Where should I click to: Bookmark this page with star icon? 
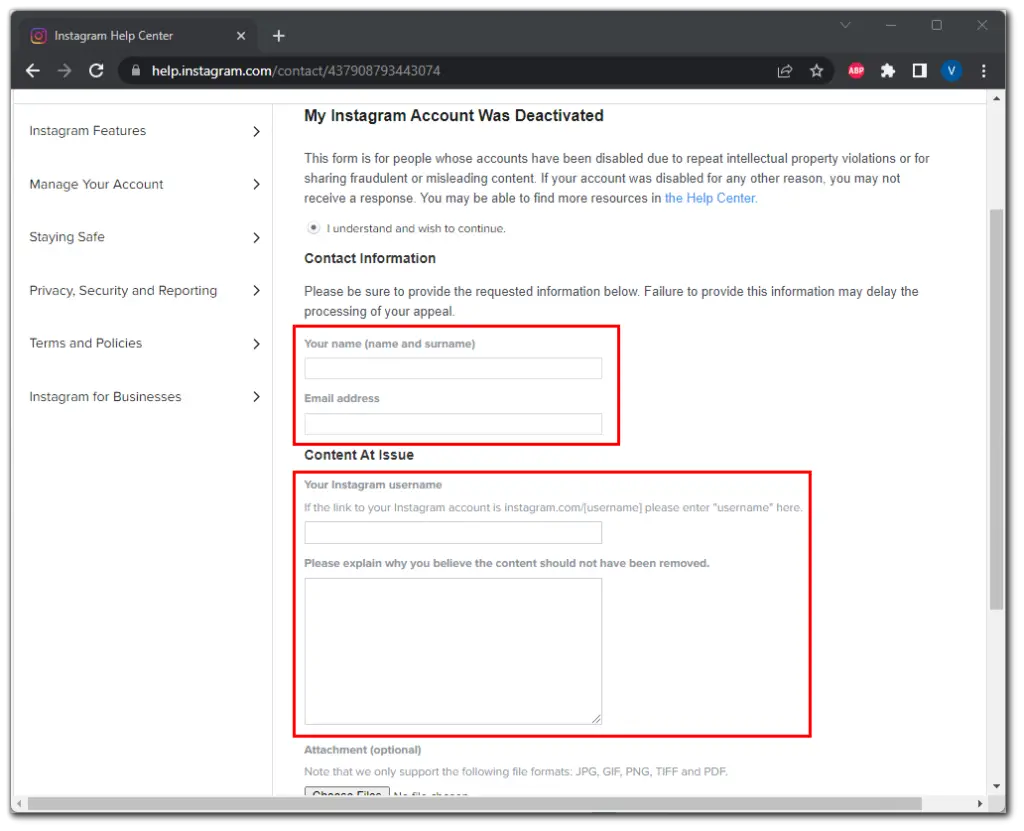(816, 71)
